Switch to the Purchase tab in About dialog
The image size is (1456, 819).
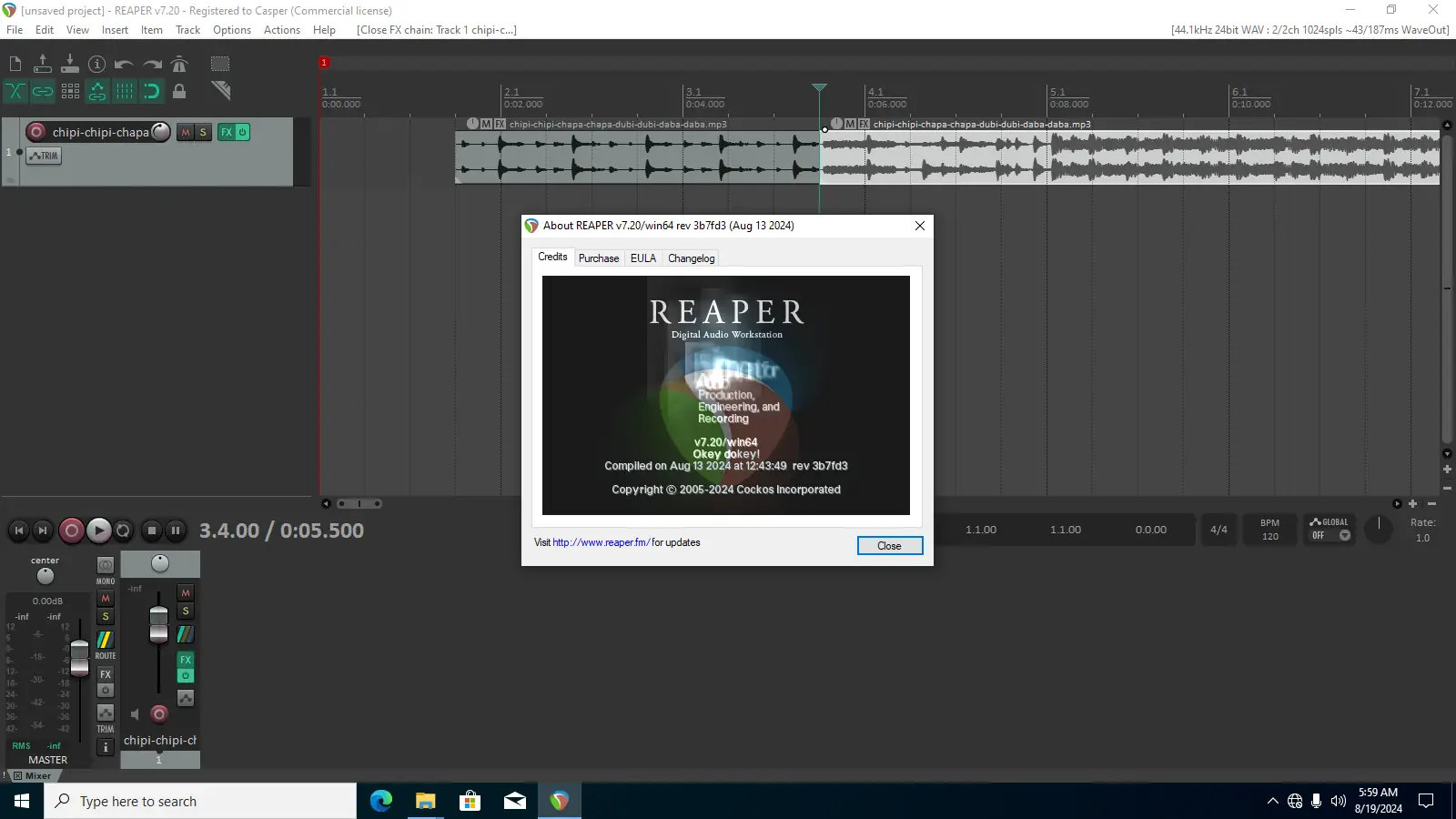pos(599,258)
